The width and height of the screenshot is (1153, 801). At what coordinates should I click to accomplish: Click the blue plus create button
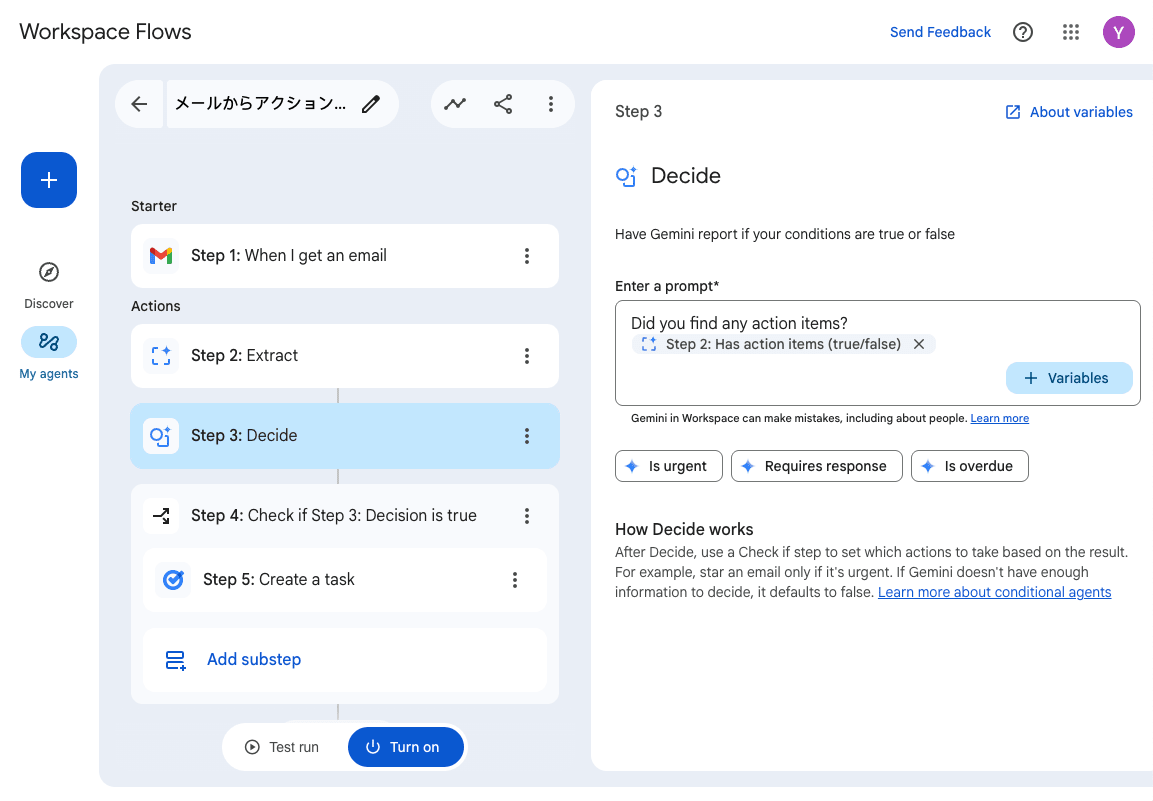49,180
